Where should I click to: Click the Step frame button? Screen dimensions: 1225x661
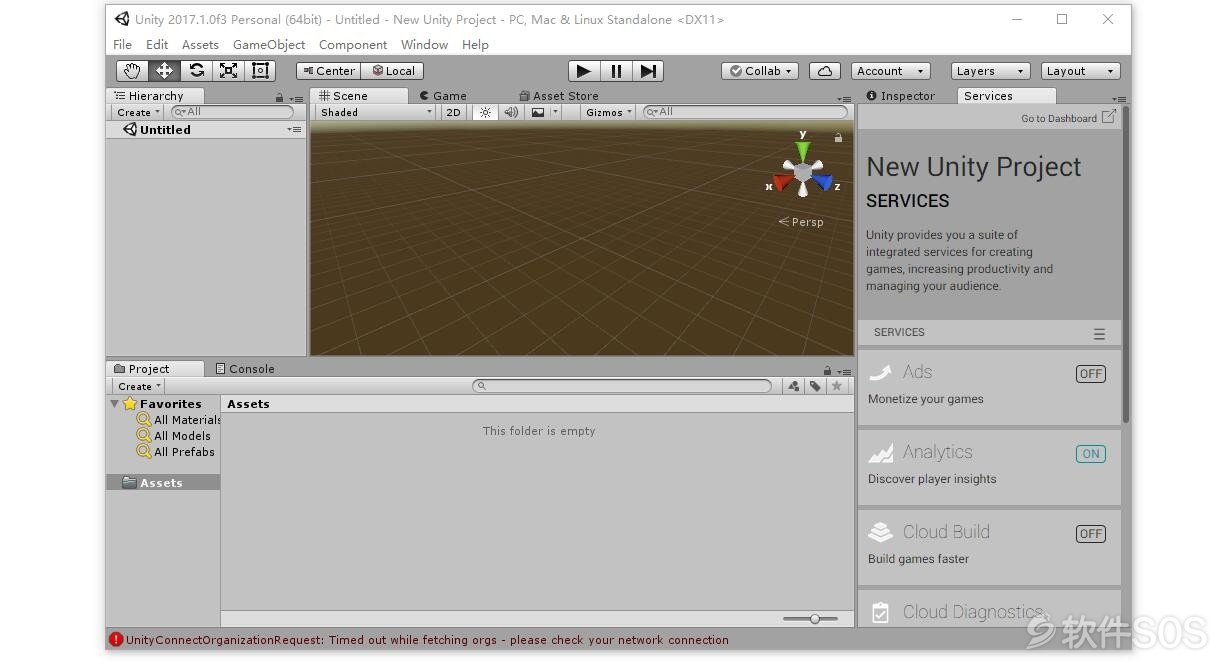[648, 71]
